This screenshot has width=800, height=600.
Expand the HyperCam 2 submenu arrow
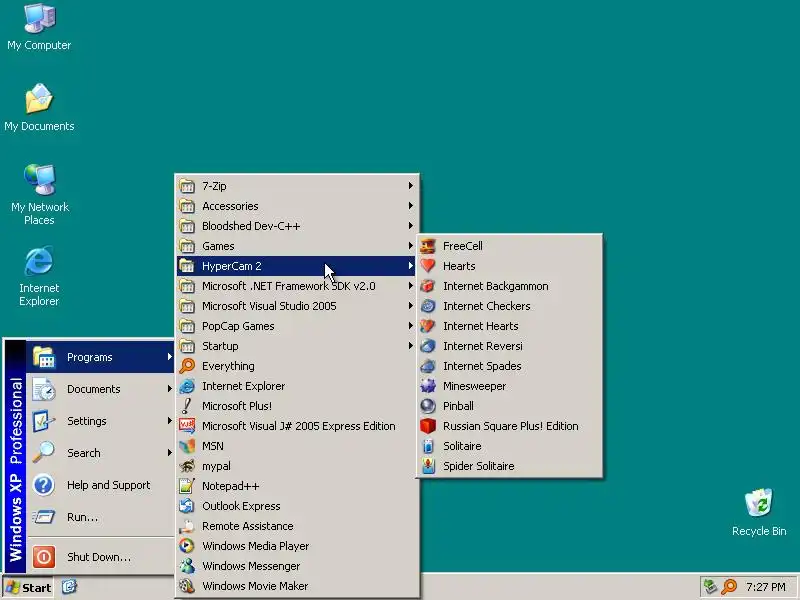point(410,265)
